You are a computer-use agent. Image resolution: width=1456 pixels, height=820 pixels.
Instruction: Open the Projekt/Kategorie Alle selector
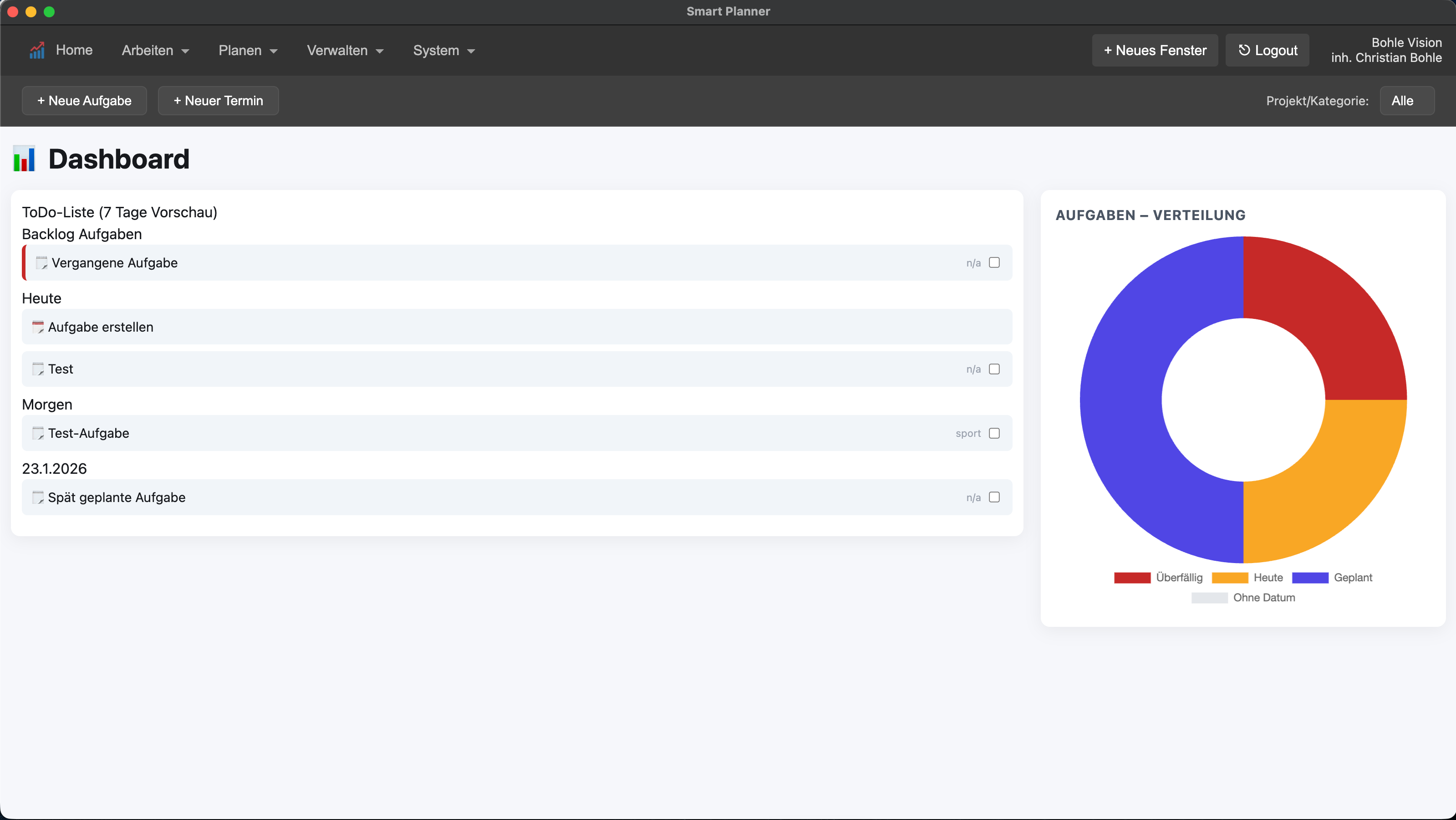(1406, 101)
